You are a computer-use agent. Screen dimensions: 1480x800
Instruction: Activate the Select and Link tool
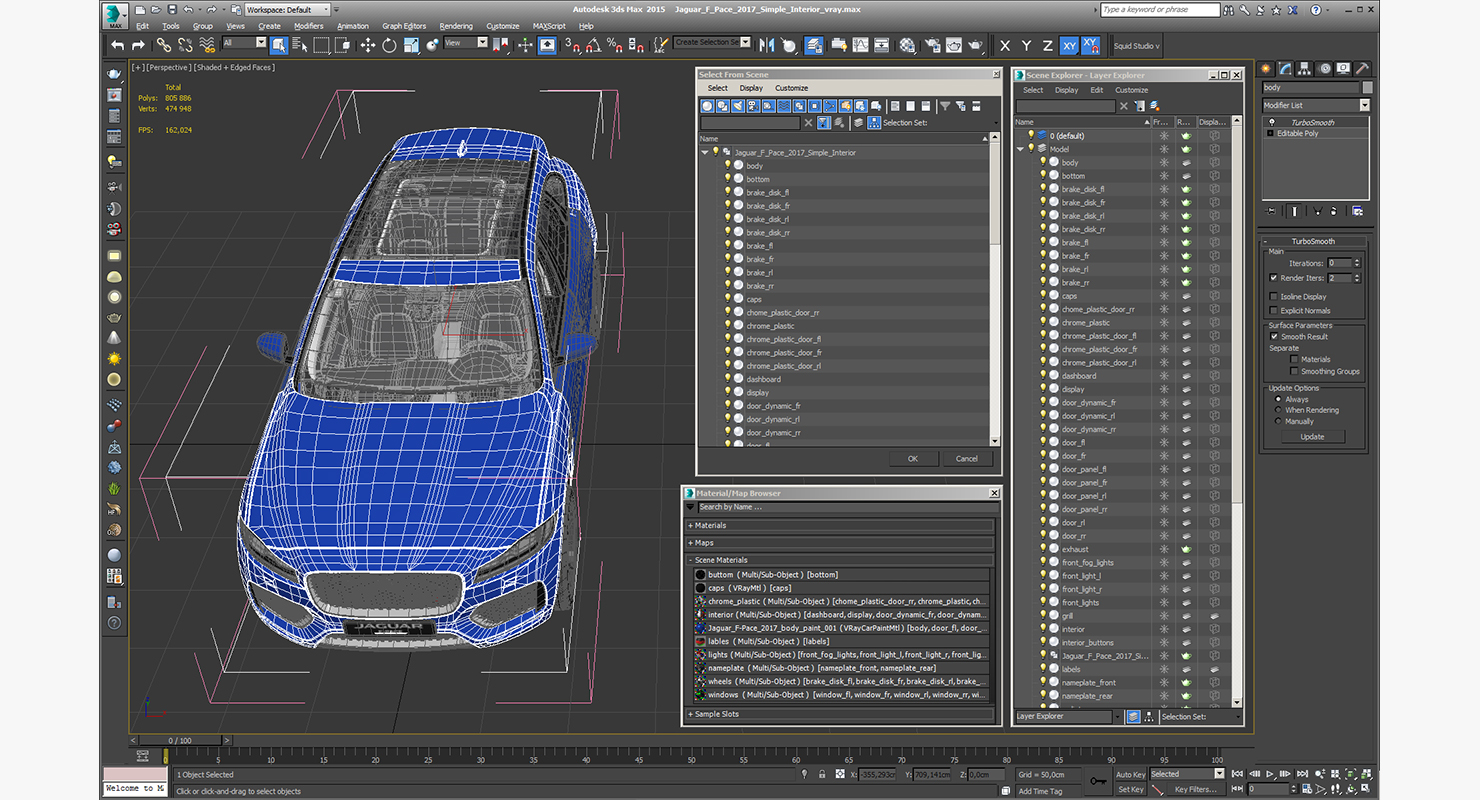(163, 45)
